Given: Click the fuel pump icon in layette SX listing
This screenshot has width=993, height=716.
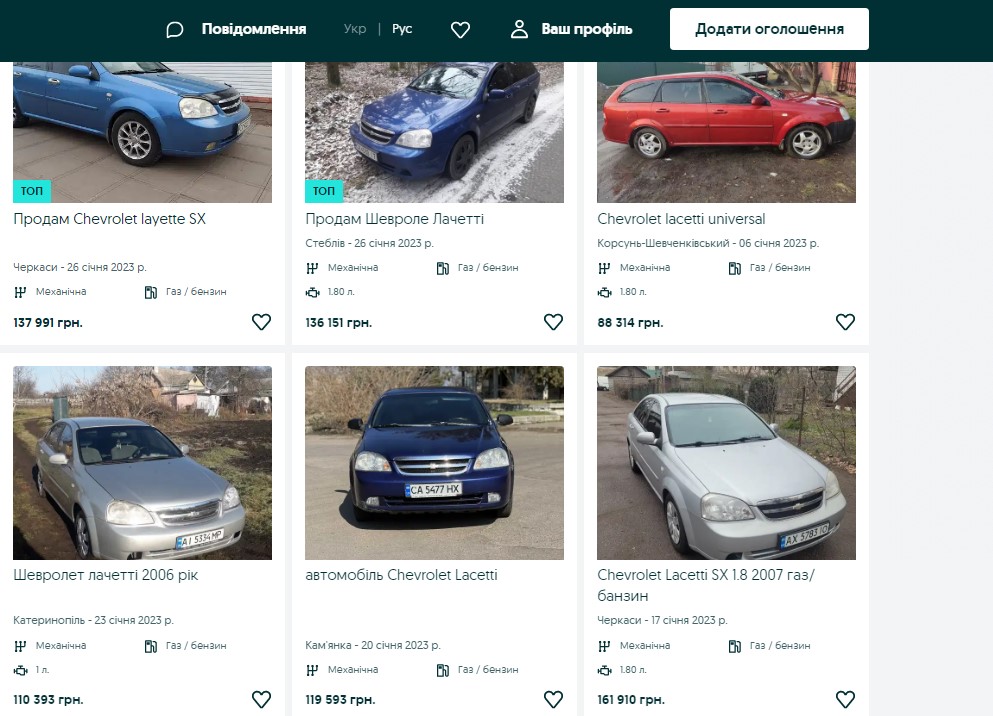Looking at the screenshot, I should coord(151,292).
